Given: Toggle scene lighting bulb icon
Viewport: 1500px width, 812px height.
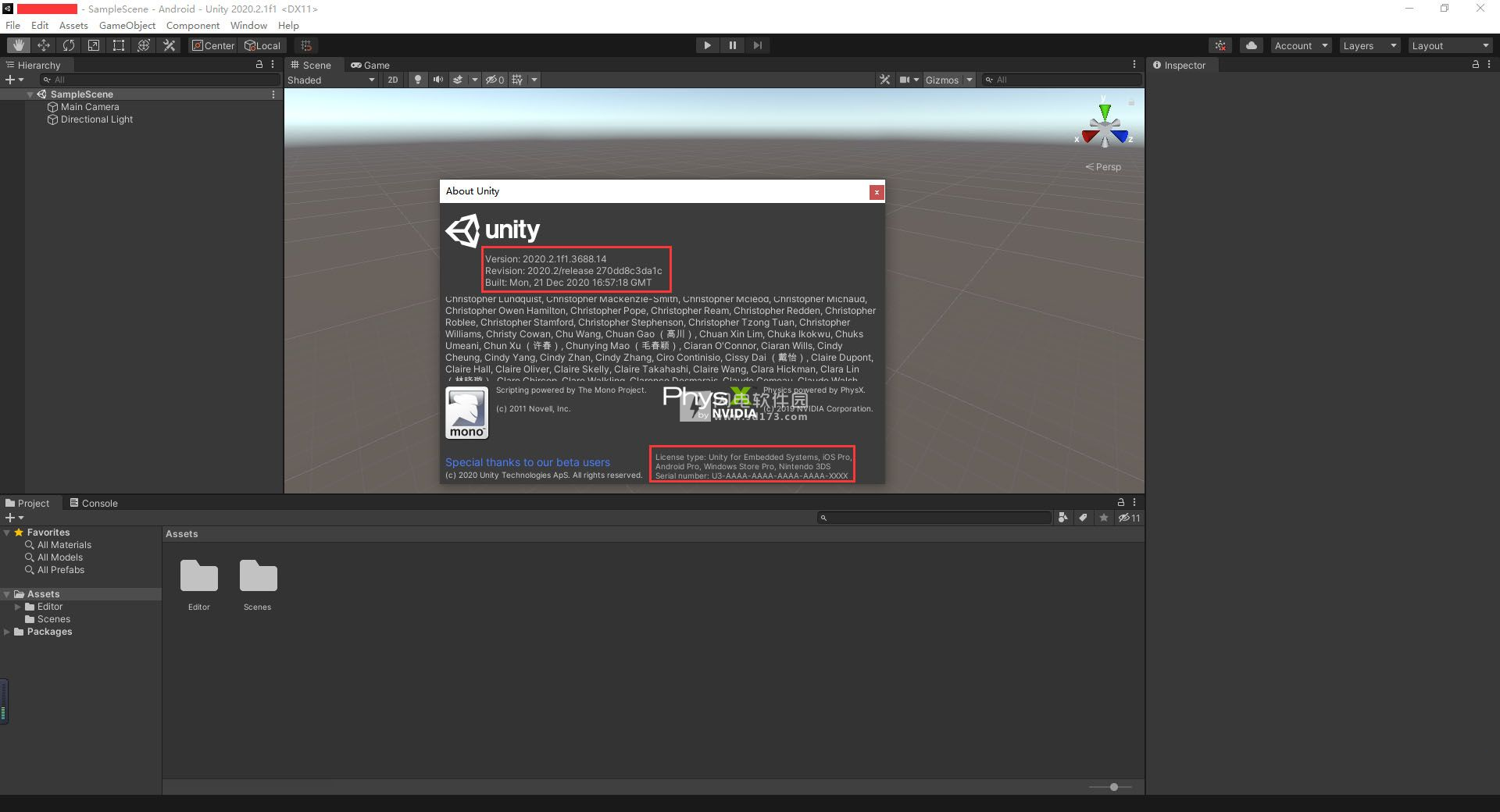Looking at the screenshot, I should click(x=418, y=80).
